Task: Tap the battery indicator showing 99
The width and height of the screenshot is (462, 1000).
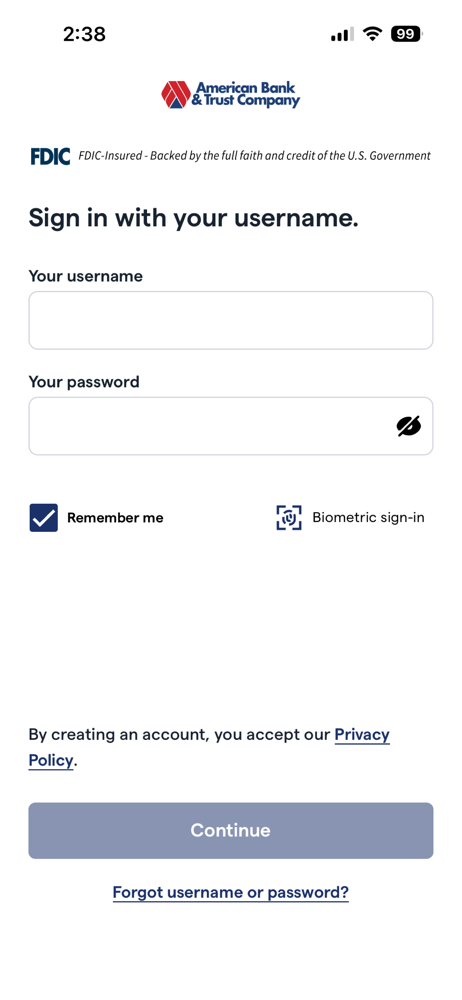Action: 406,34
